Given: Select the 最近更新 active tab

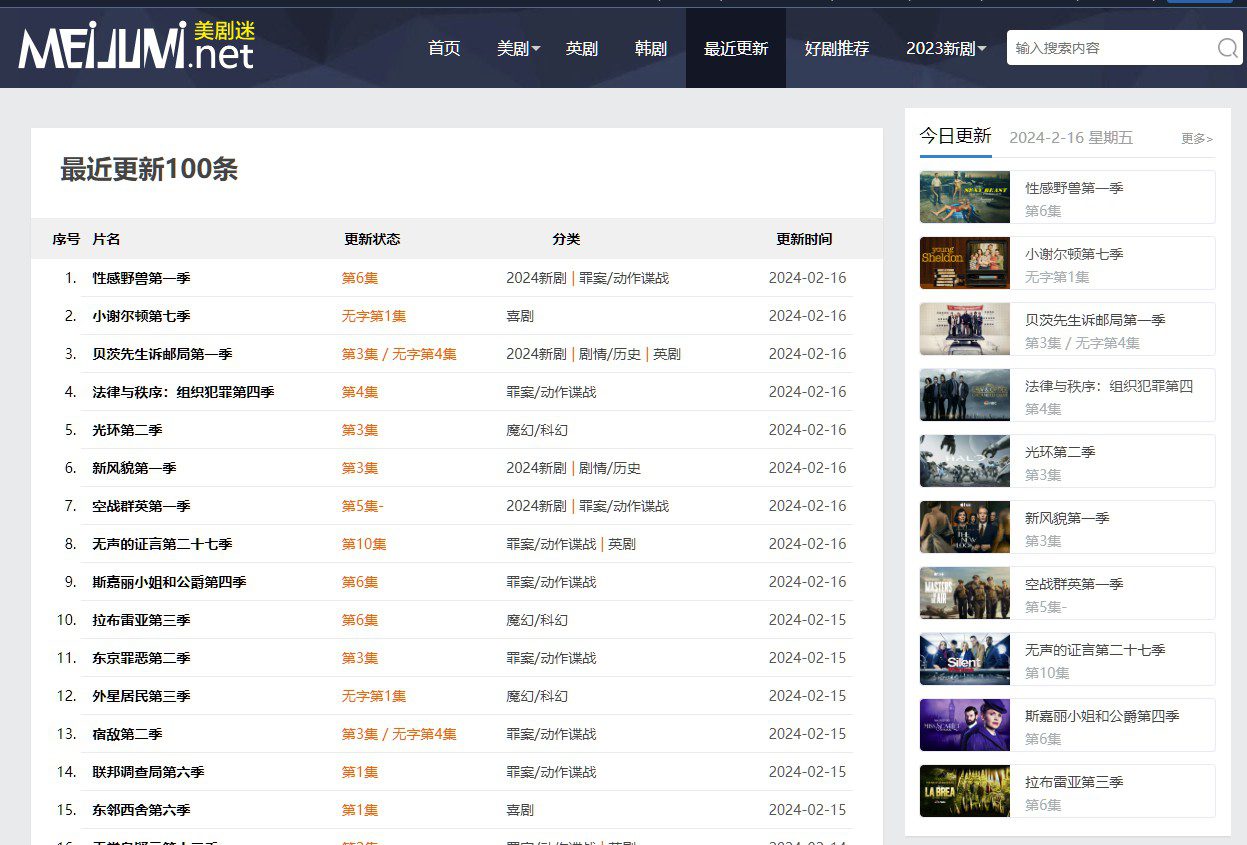Looking at the screenshot, I should (x=736, y=48).
